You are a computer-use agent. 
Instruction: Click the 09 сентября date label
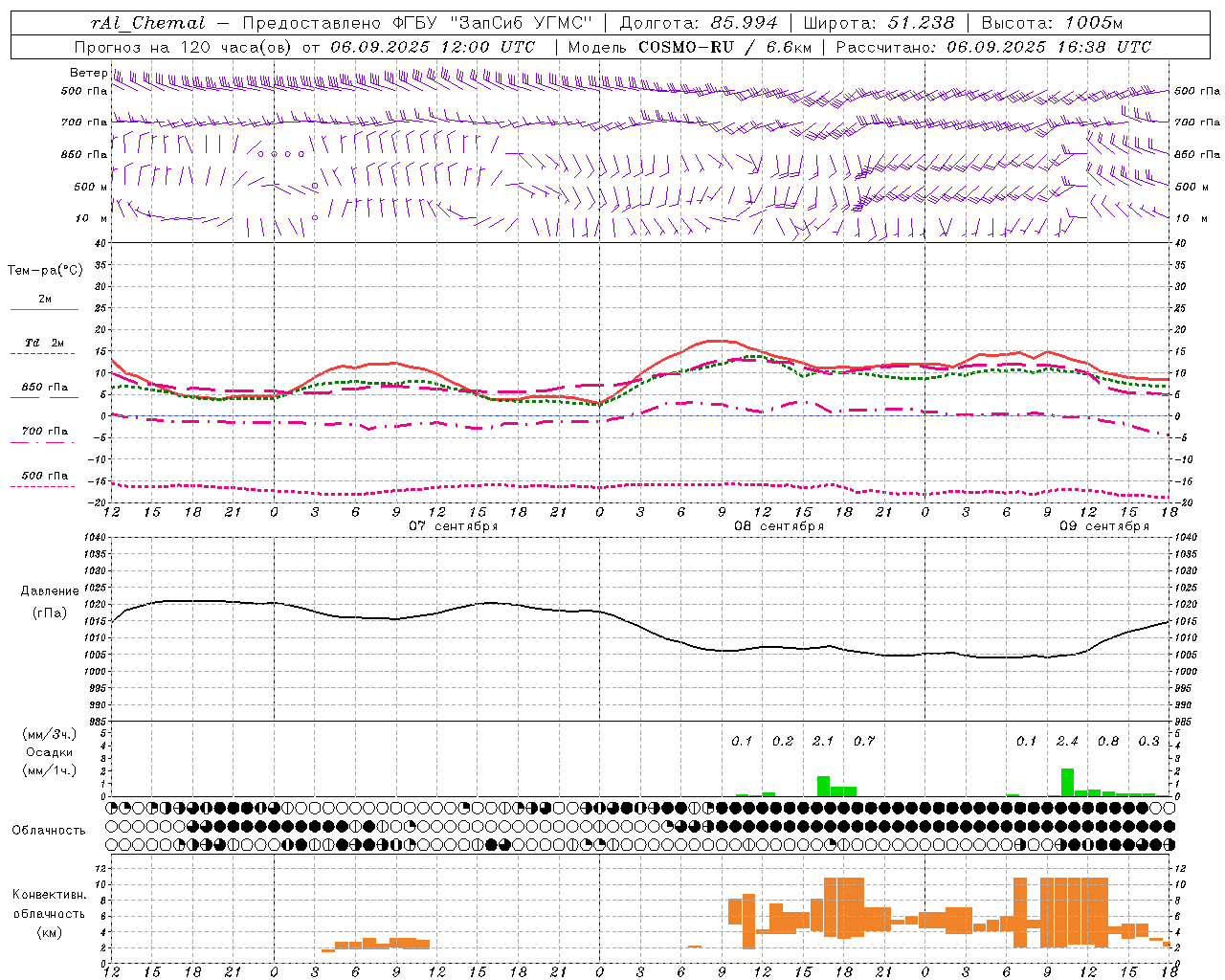pyautogui.click(x=1103, y=525)
